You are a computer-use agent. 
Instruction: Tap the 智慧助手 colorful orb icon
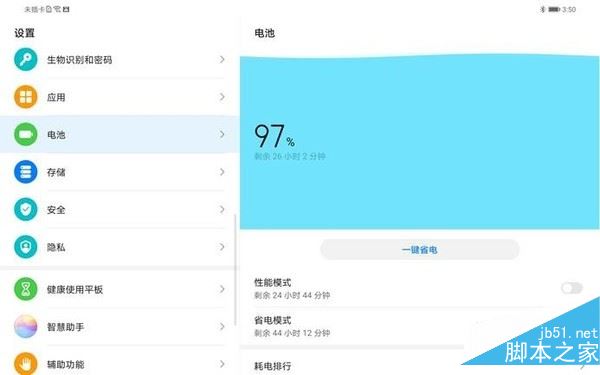(26, 326)
